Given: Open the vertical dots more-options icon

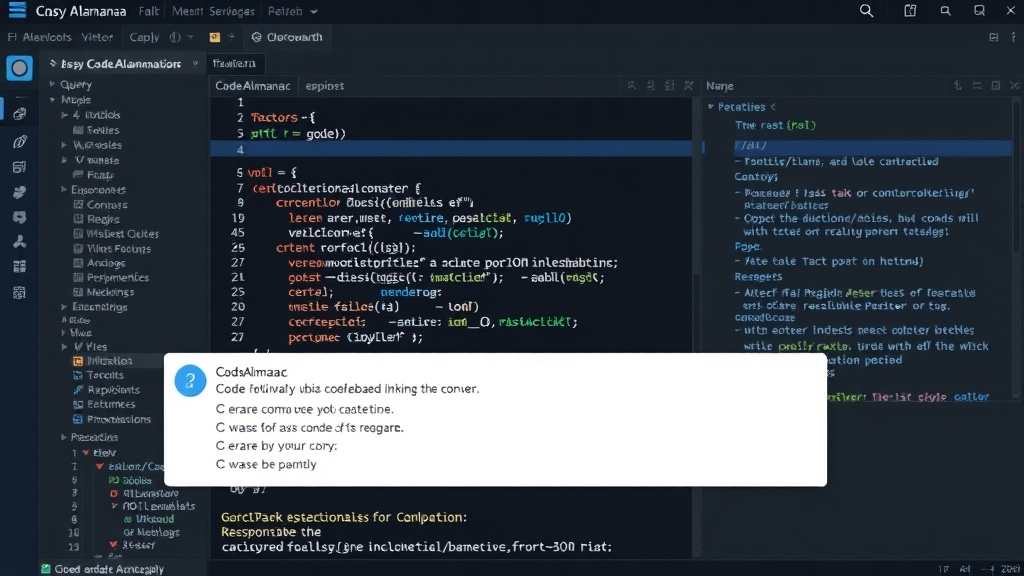Looking at the screenshot, I should pyautogui.click(x=1014, y=37).
